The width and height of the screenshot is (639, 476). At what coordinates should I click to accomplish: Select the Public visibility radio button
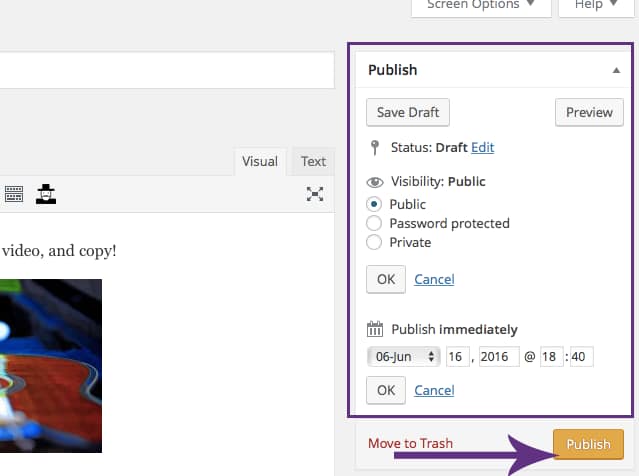click(375, 204)
